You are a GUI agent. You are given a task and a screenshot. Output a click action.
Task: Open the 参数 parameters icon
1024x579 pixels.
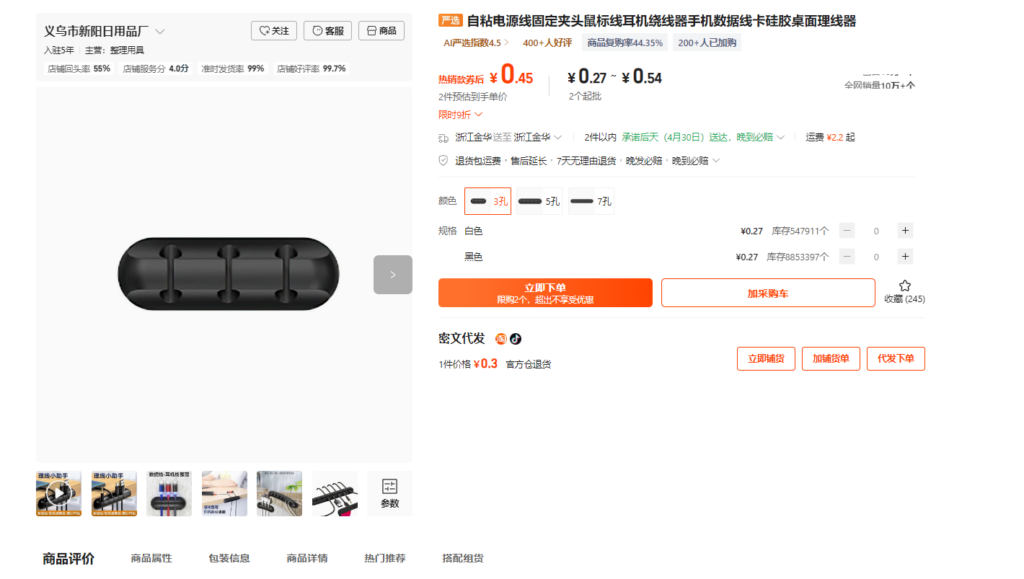pos(389,493)
